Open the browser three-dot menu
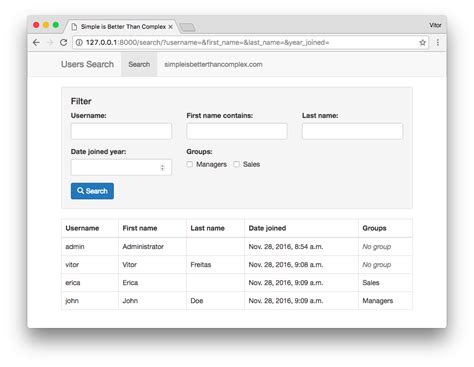This screenshot has height=367, width=474. (x=438, y=42)
